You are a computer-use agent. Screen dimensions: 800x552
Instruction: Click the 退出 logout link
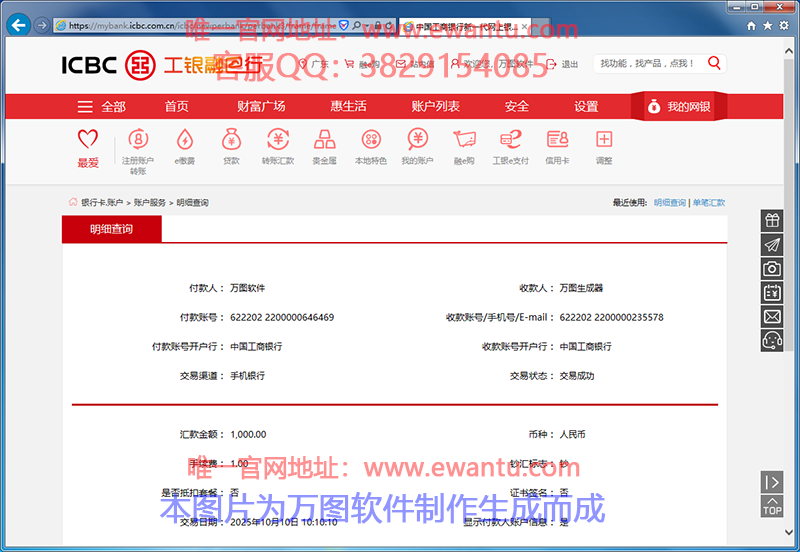point(562,64)
